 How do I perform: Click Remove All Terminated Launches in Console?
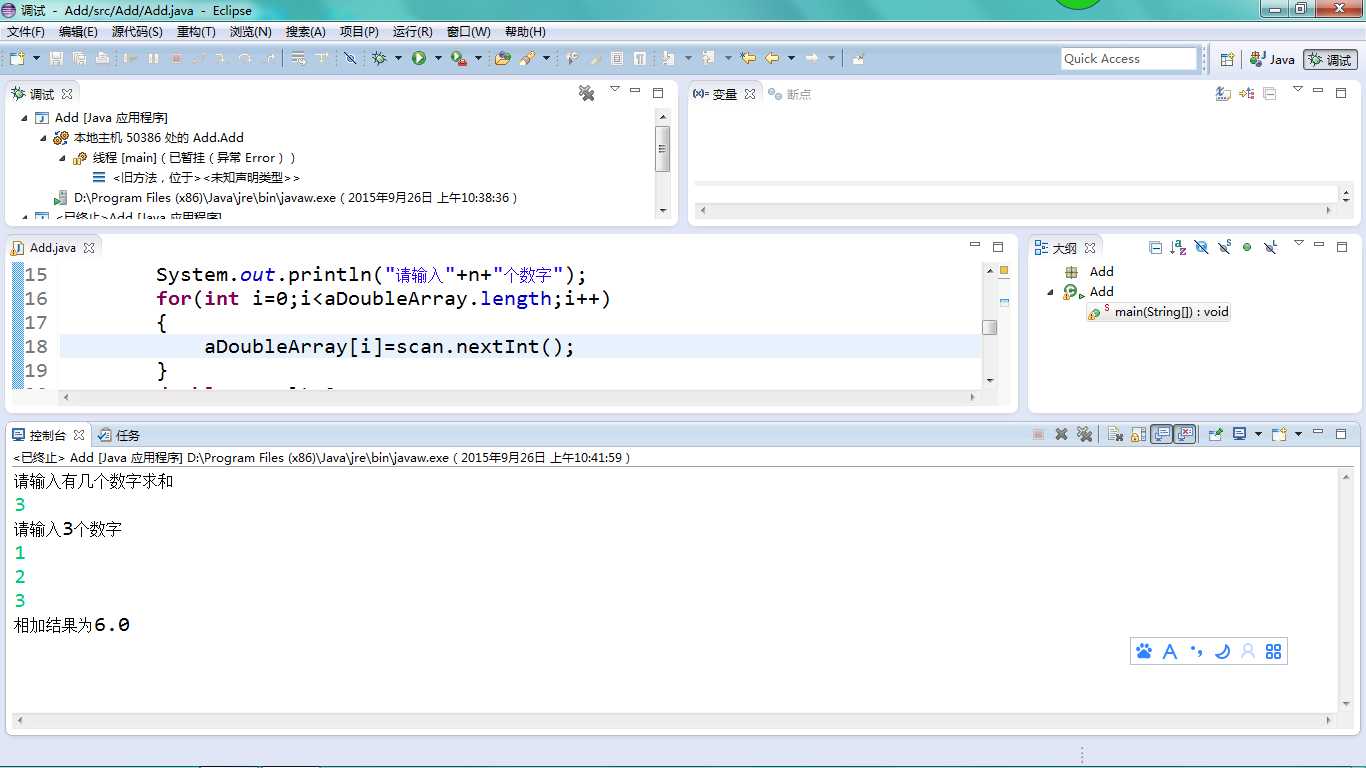[x=1084, y=434]
